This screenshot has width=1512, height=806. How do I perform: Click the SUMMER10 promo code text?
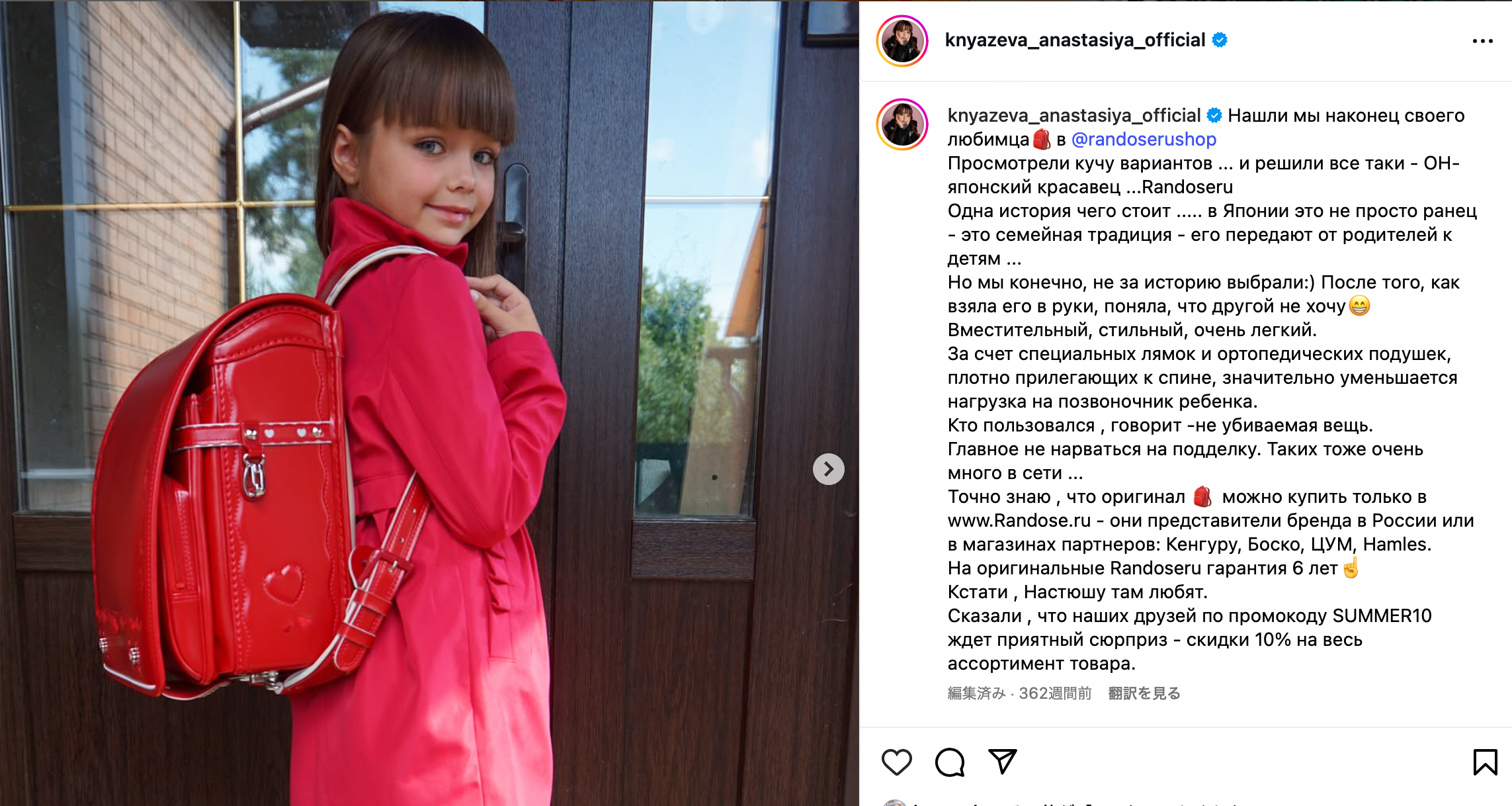pyautogui.click(x=1382, y=615)
